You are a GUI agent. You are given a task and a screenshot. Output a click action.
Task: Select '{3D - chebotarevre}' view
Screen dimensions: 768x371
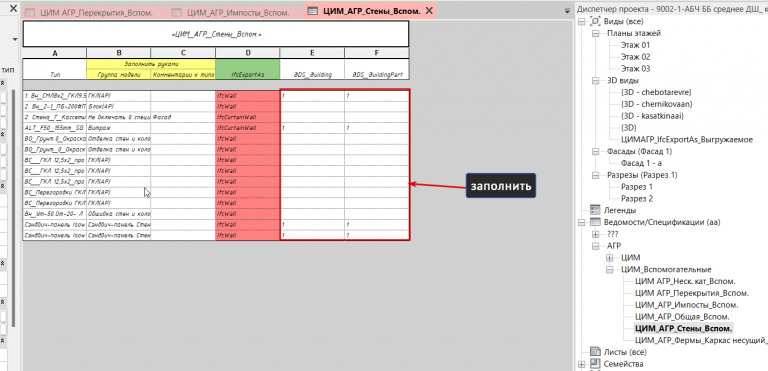click(656, 92)
